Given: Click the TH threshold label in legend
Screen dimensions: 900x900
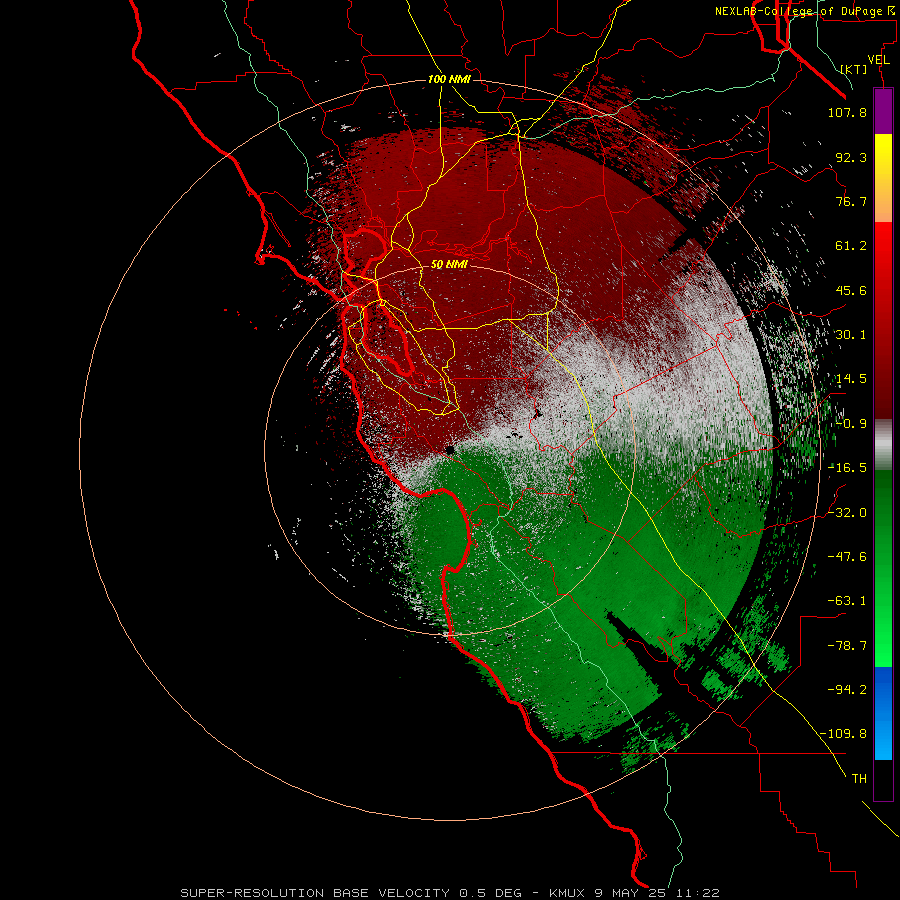Looking at the screenshot, I should pos(859,779).
